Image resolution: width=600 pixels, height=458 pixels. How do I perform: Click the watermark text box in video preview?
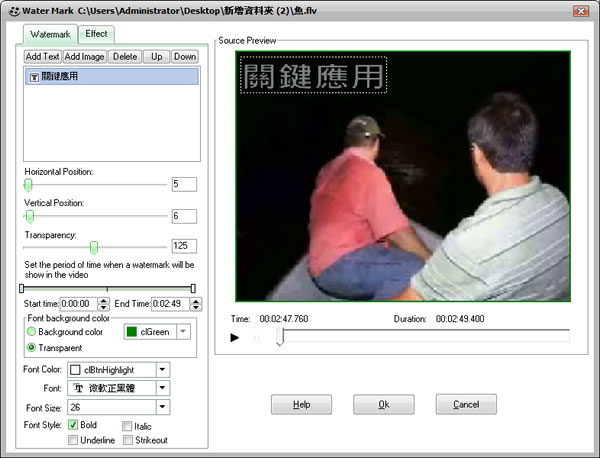point(313,75)
